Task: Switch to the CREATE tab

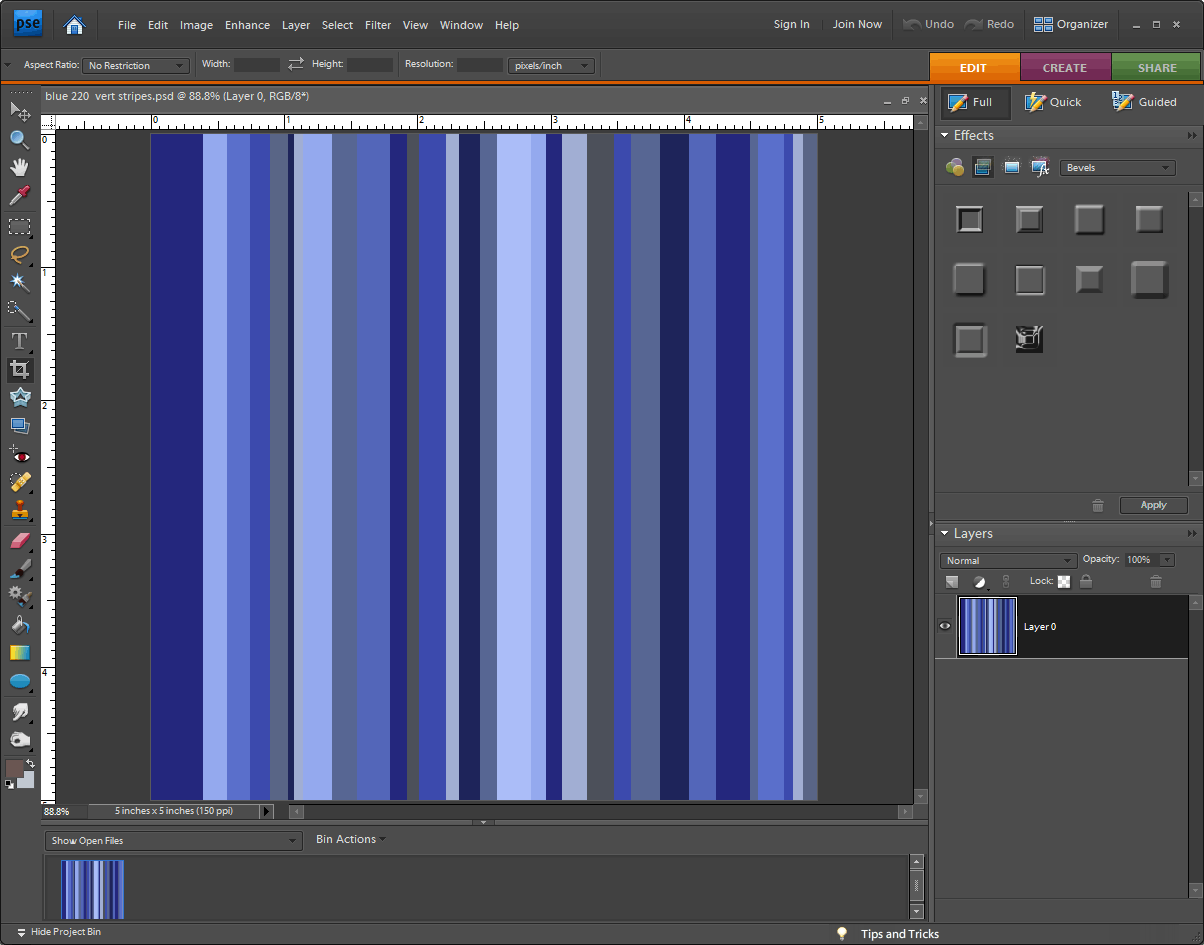Action: pos(1064,68)
